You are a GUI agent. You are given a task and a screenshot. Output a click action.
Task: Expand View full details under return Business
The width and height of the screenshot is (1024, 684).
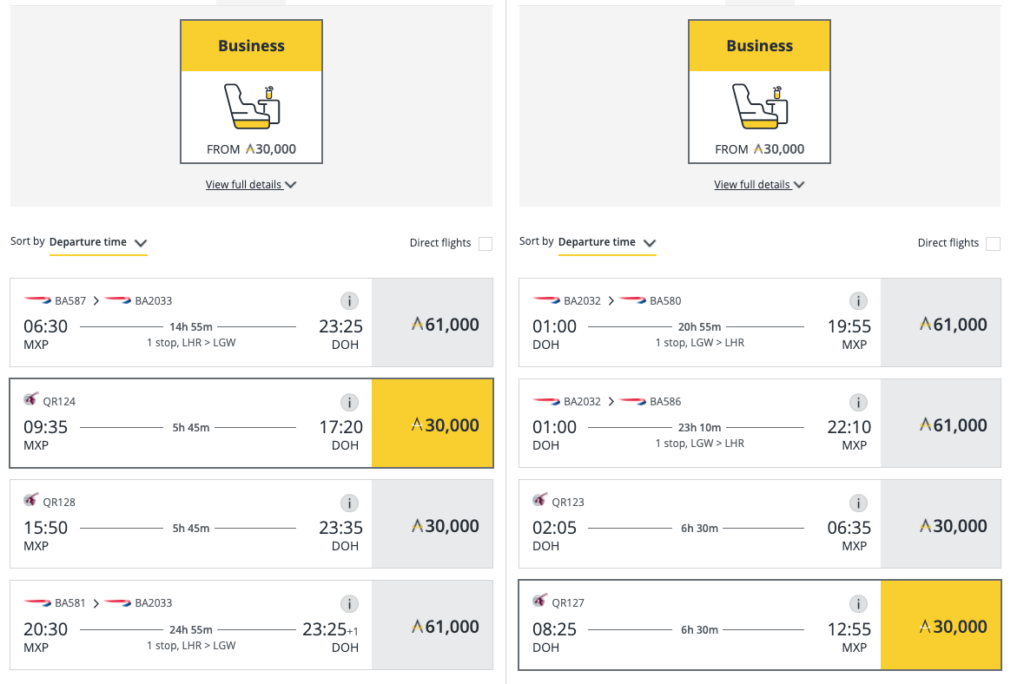(759, 185)
